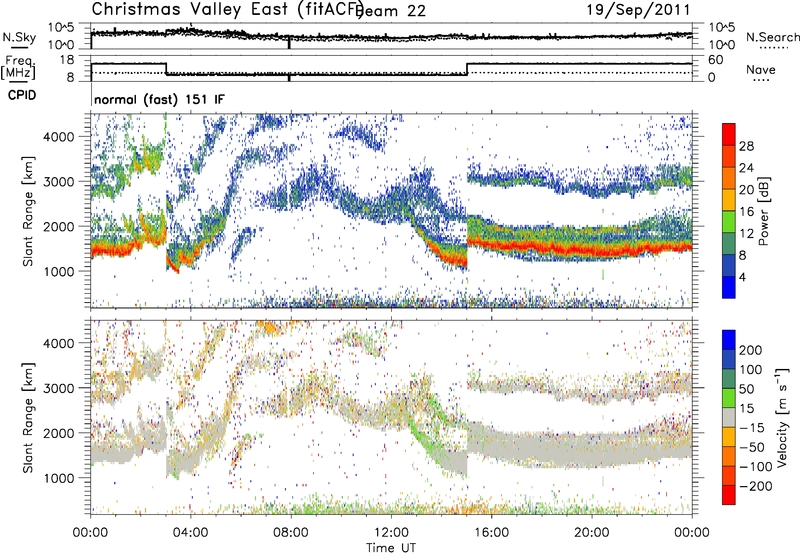Click the dotted line sample under N.Search
The height and width of the screenshot is (554, 800).
point(774,48)
